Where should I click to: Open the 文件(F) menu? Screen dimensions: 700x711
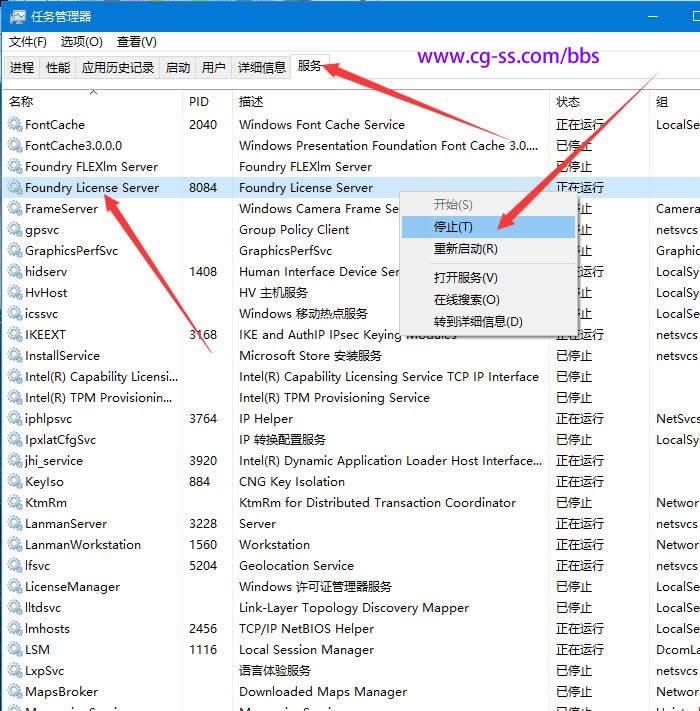[x=28, y=42]
